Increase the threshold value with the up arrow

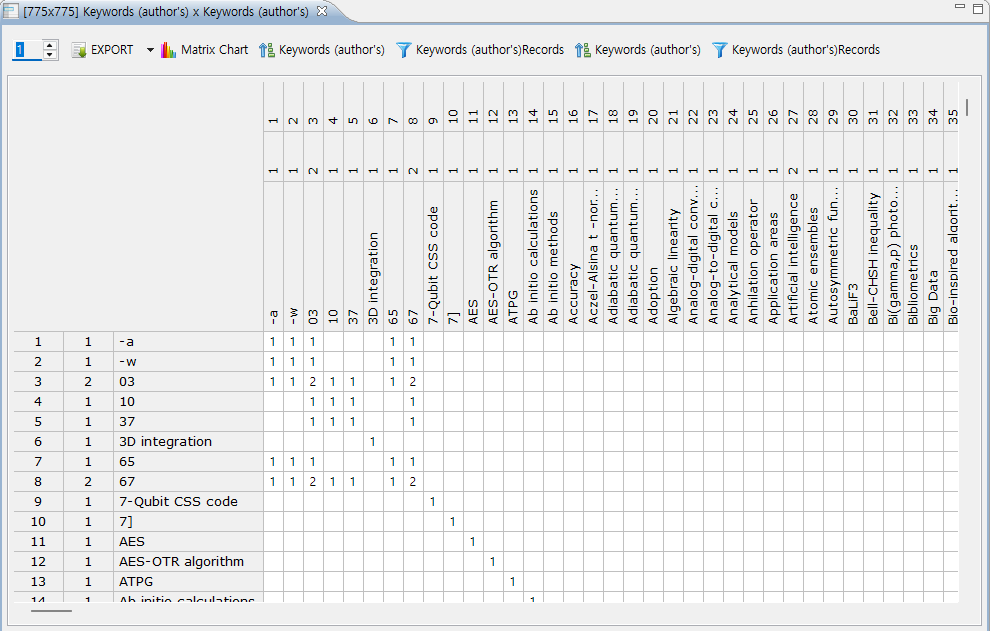click(50, 45)
